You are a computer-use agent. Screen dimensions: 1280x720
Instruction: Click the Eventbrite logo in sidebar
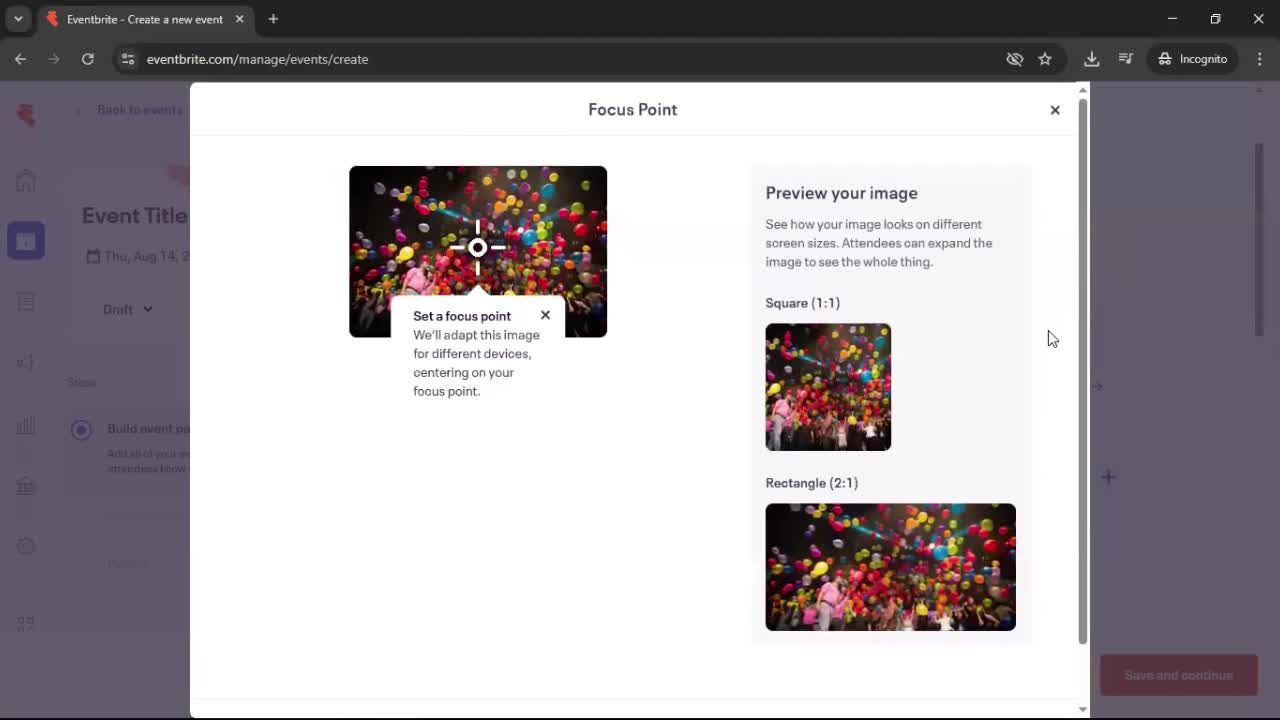click(26, 115)
